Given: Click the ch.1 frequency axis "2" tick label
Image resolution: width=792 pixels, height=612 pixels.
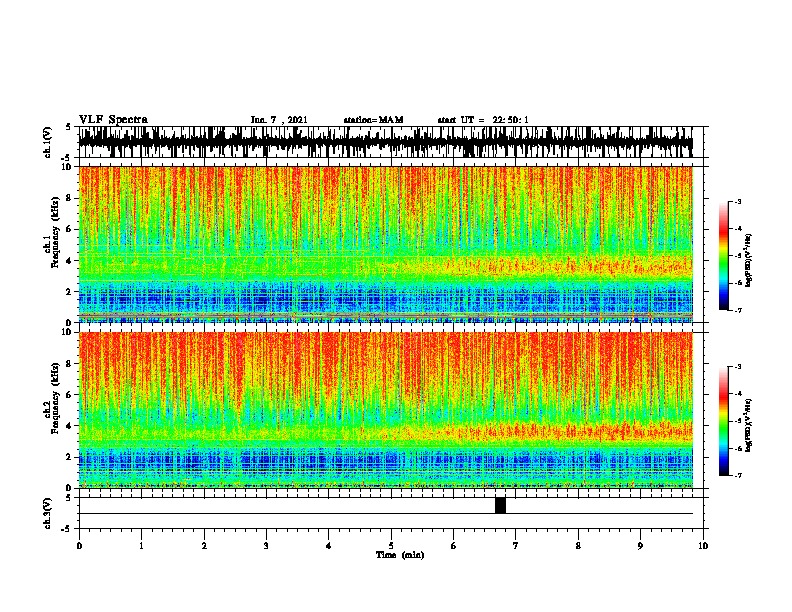Looking at the screenshot, I should (x=70, y=292).
